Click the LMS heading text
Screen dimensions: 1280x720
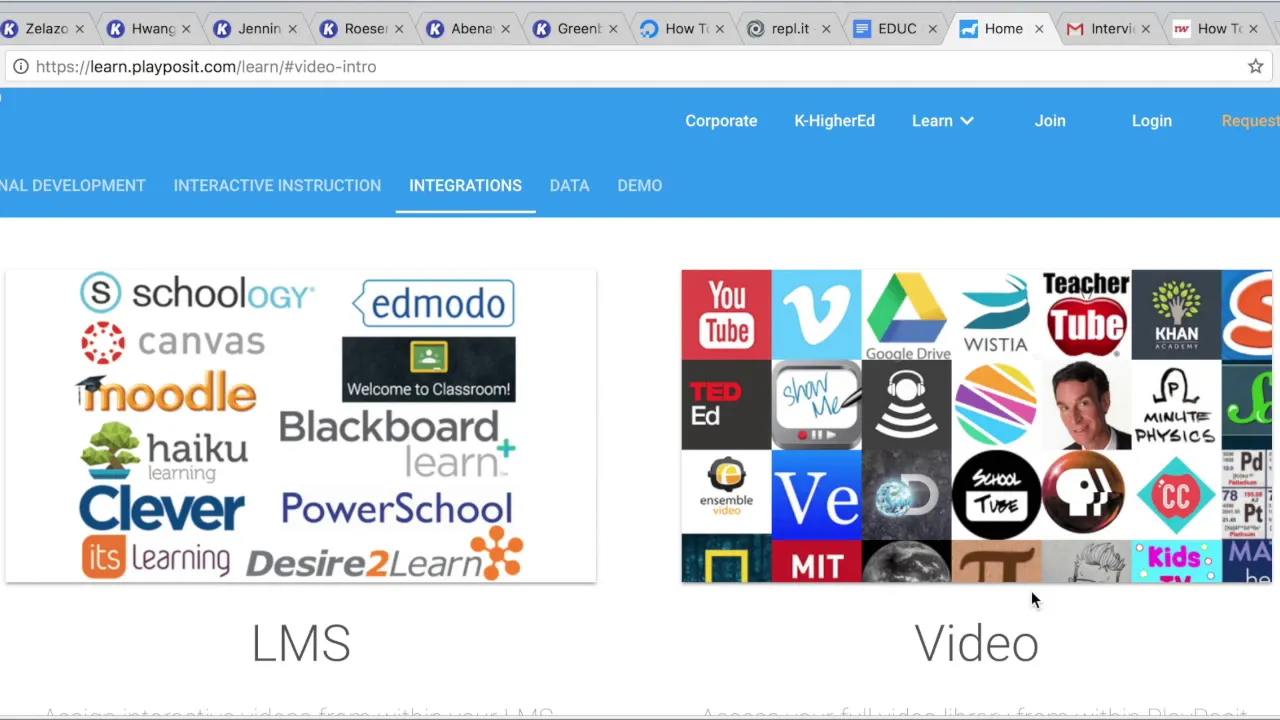[x=301, y=643]
